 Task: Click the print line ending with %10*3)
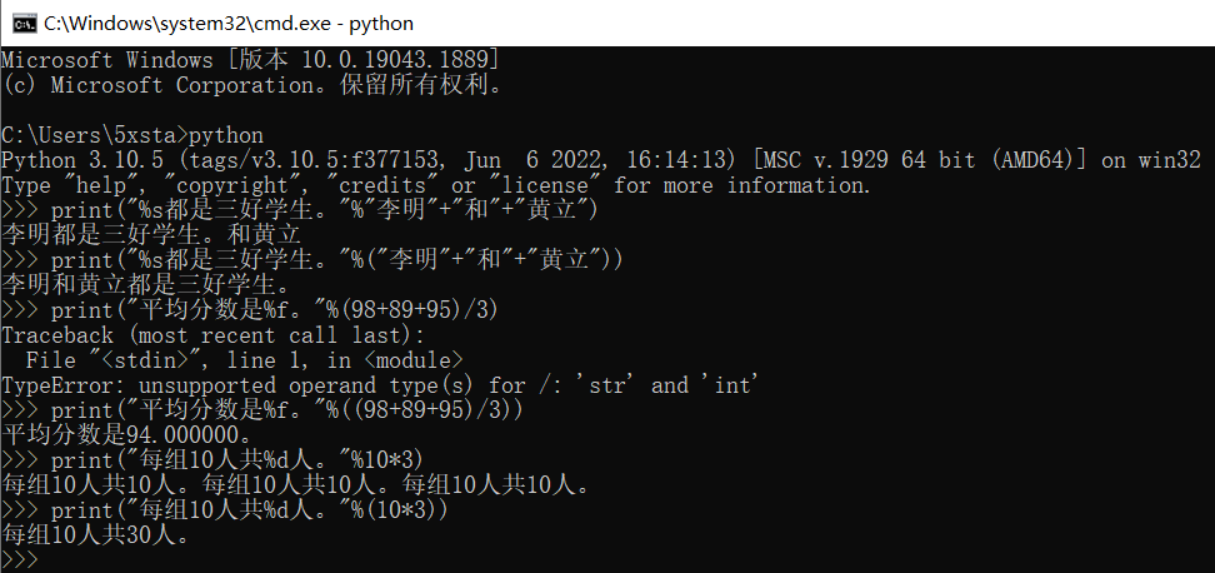click(213, 460)
